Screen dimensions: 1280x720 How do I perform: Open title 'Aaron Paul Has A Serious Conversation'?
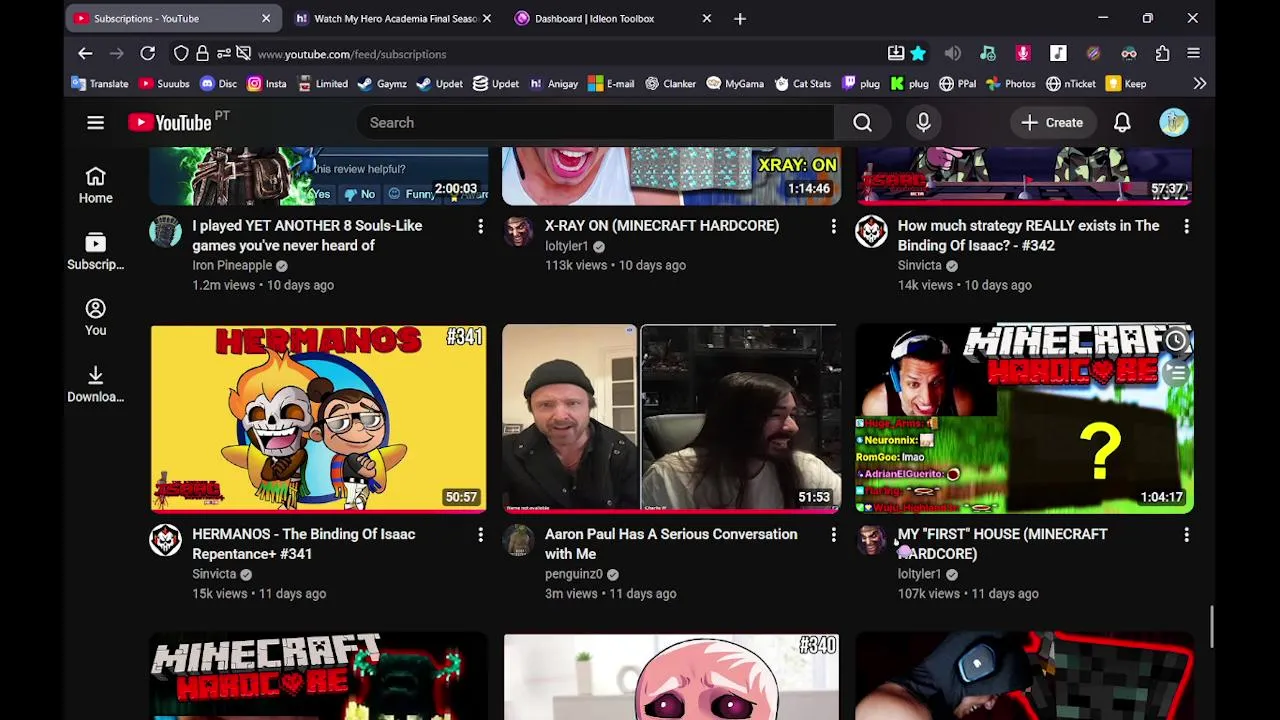point(671,544)
